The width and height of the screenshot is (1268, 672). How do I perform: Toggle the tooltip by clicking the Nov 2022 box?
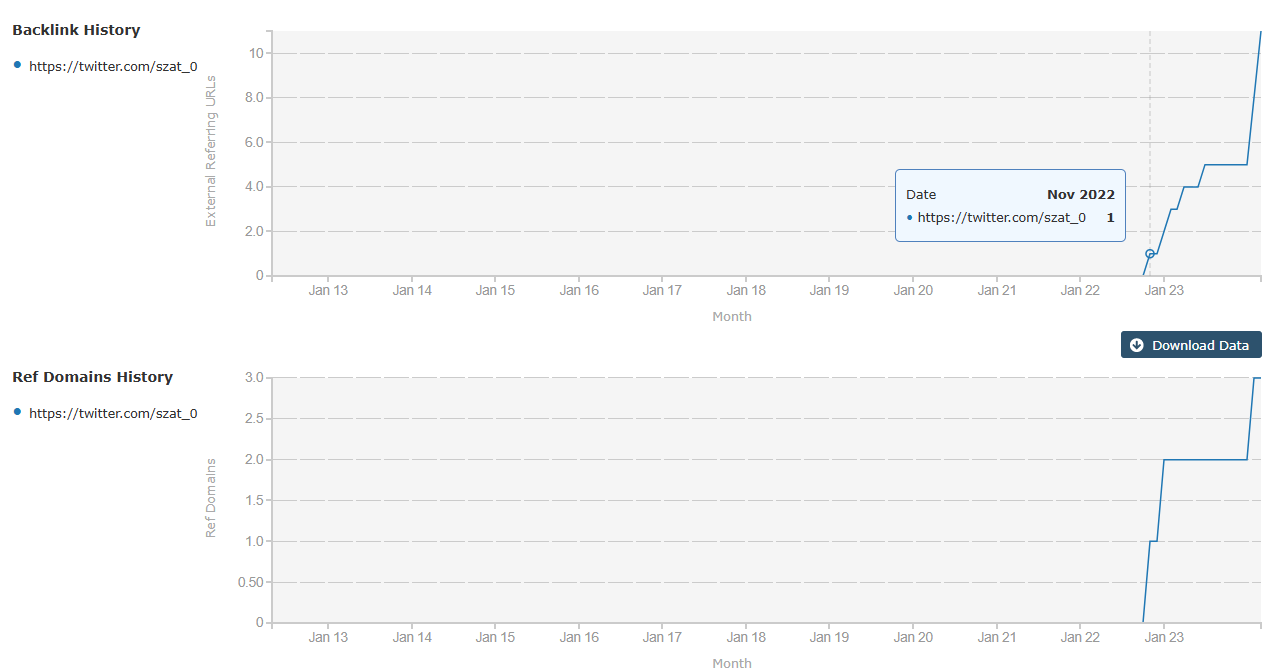(x=1010, y=205)
